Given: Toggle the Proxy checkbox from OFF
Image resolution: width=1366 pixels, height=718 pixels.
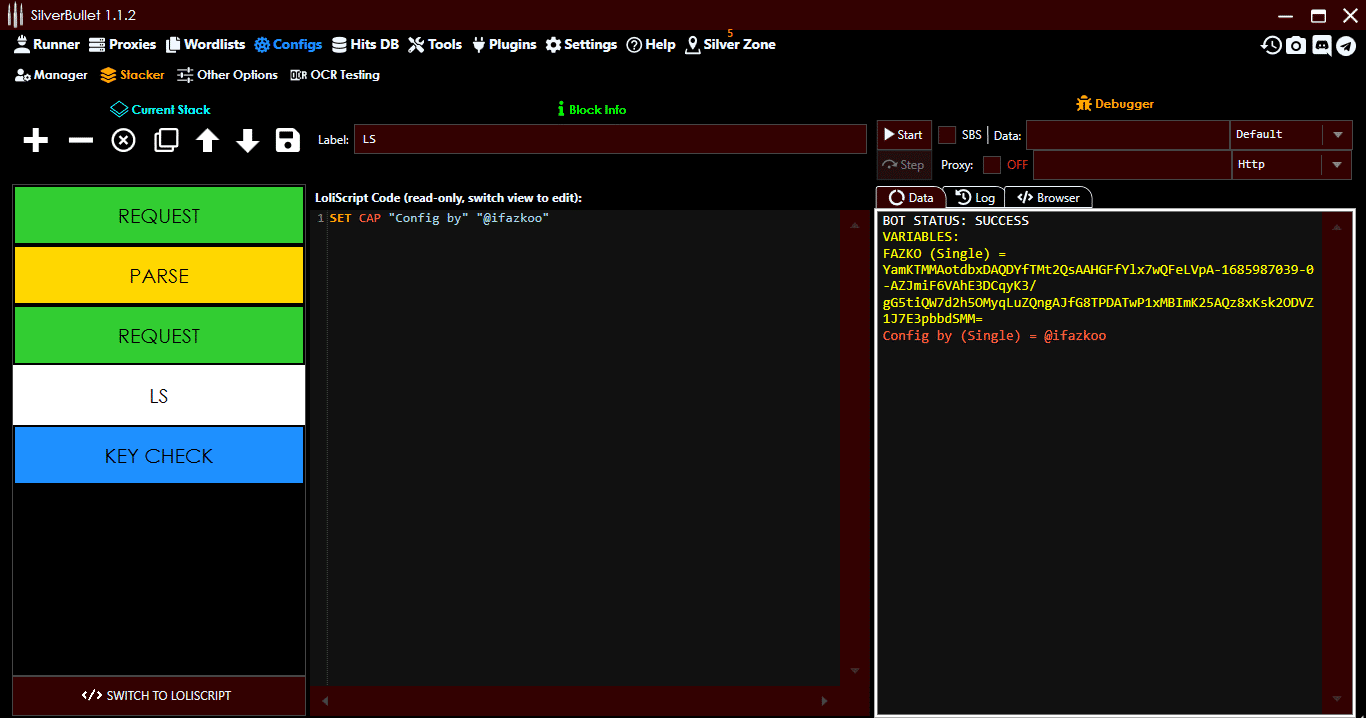Looking at the screenshot, I should pyautogui.click(x=993, y=165).
